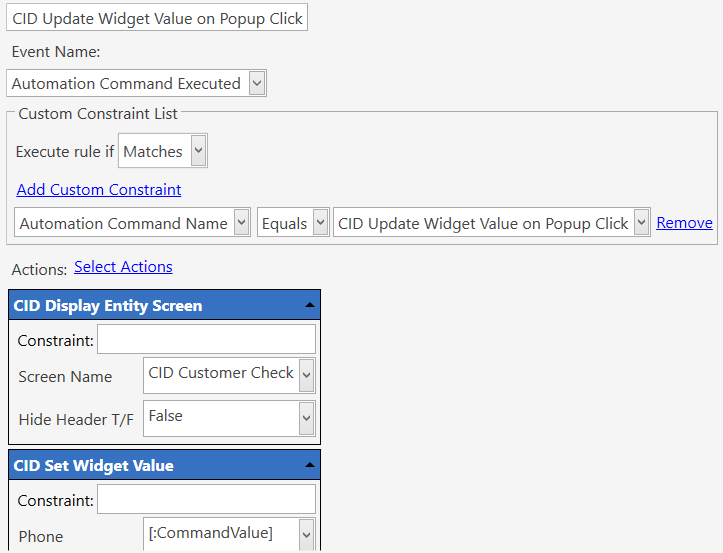723x553 pixels.
Task: Collapse the CID Display Entity Screen action
Action: click(310, 305)
